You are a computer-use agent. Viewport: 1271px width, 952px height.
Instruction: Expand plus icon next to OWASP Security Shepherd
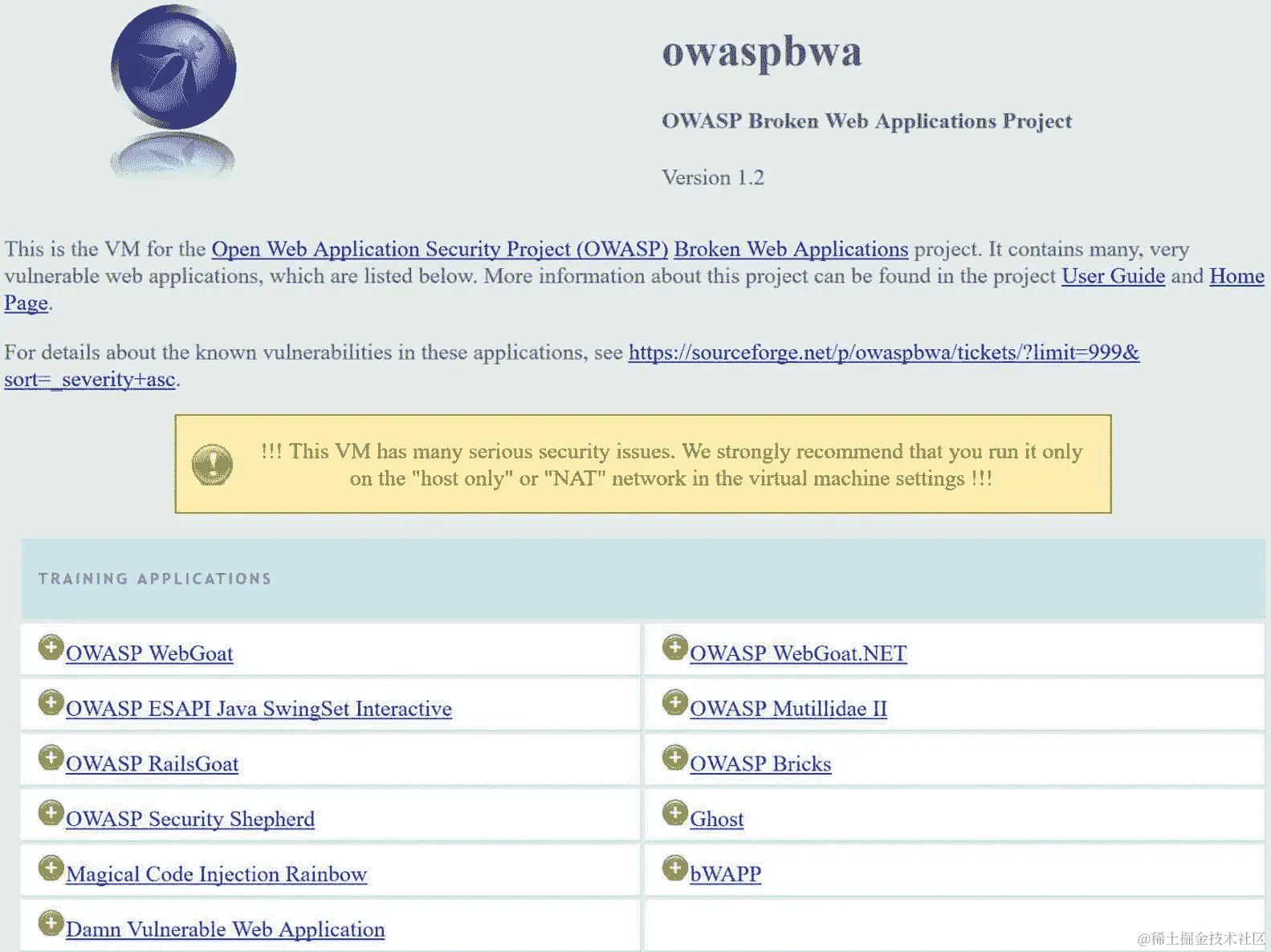51,813
